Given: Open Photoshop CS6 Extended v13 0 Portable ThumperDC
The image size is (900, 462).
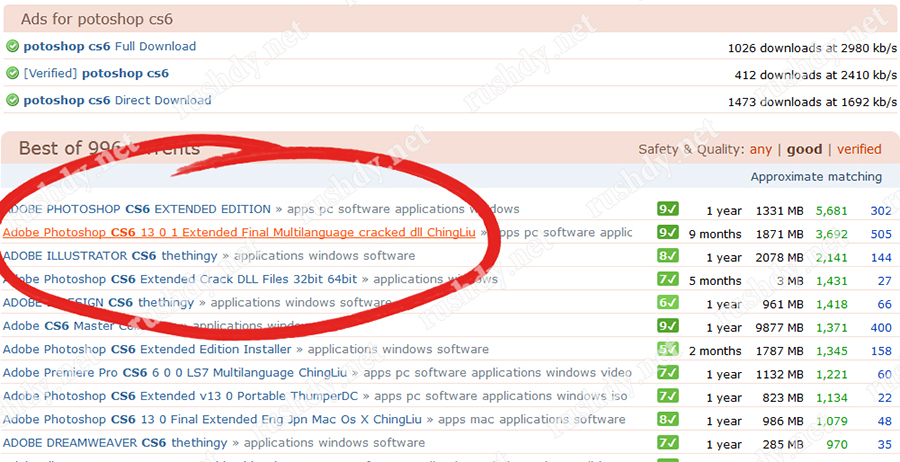Looking at the screenshot, I should (x=180, y=396).
